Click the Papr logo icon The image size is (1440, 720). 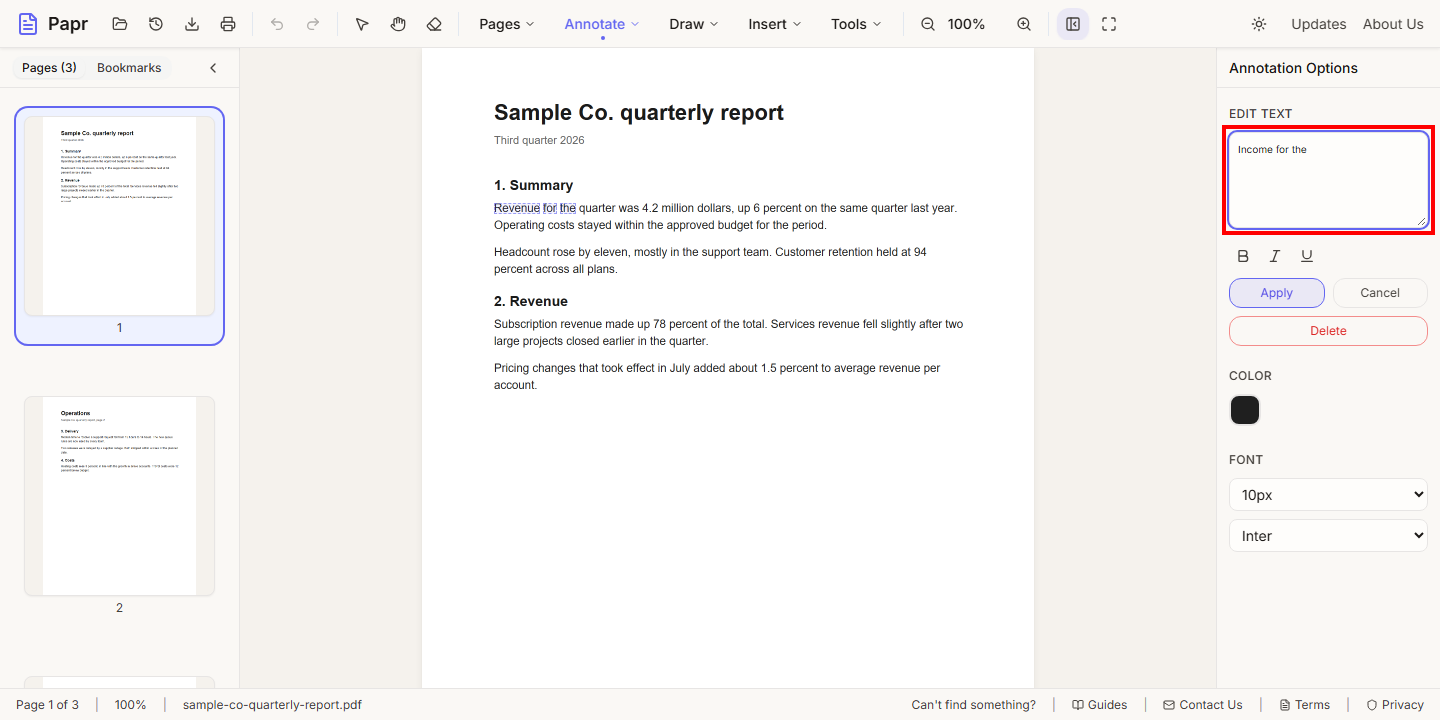pos(28,24)
